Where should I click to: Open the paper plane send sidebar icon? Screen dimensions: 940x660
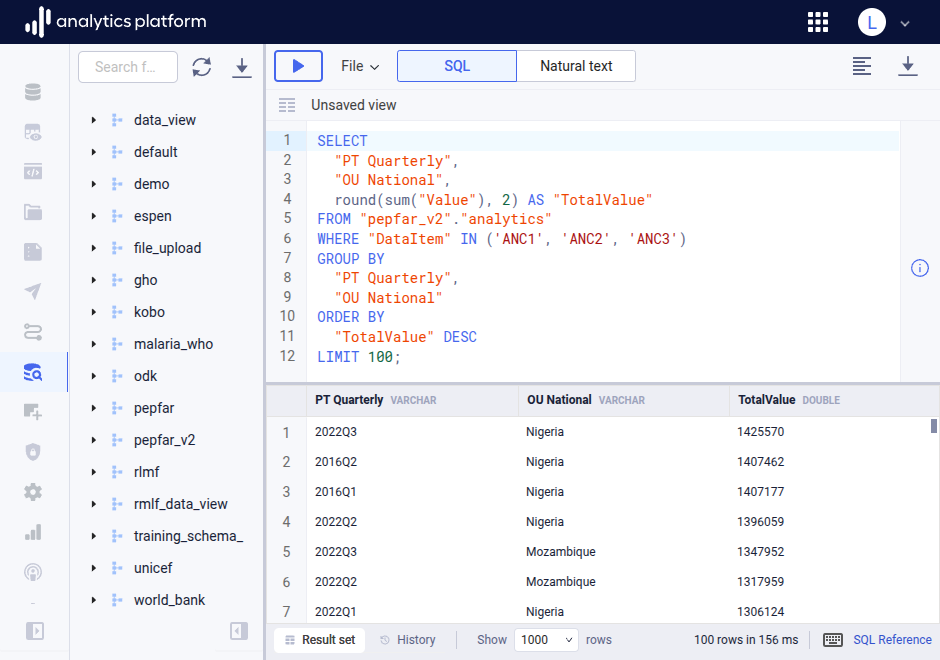(x=33, y=291)
